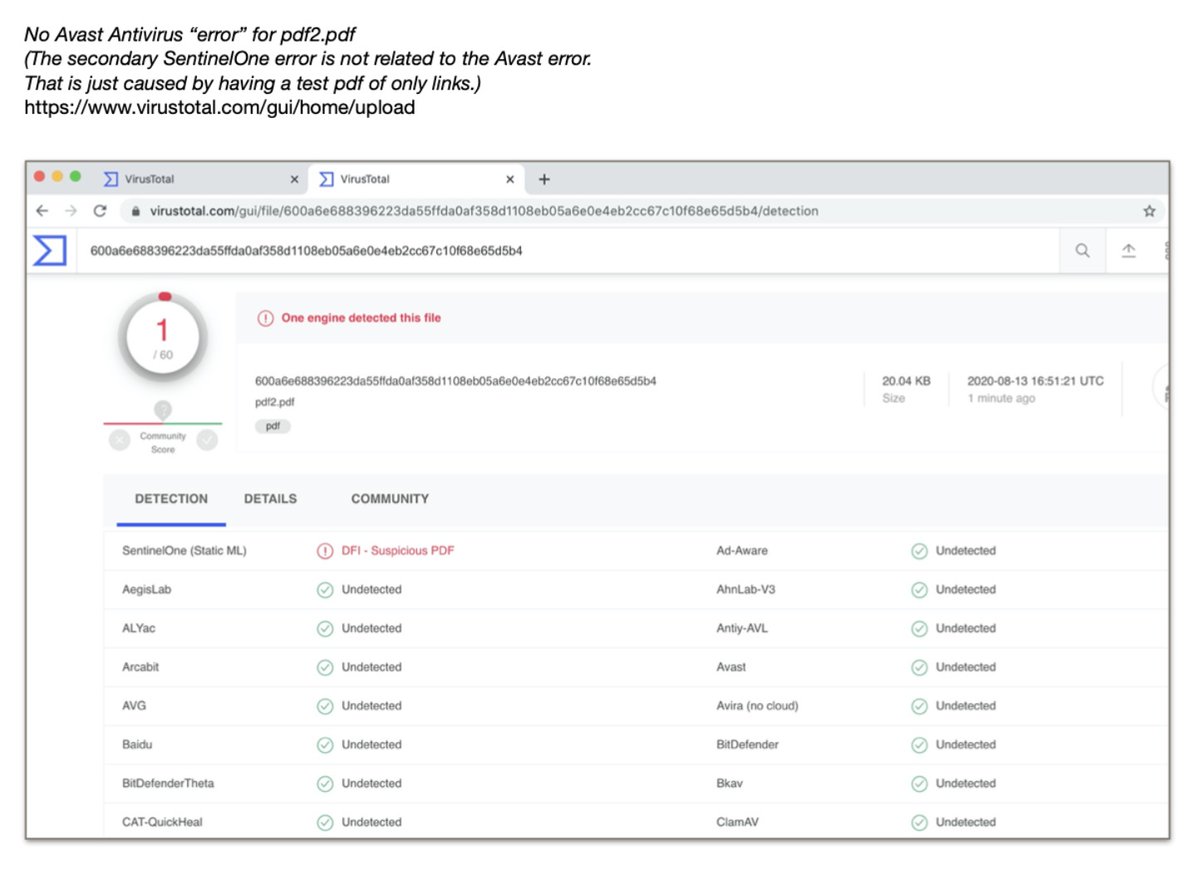Image resolution: width=1200 pixels, height=874 pixels.
Task: Click the Community Score label
Action: coord(163,443)
